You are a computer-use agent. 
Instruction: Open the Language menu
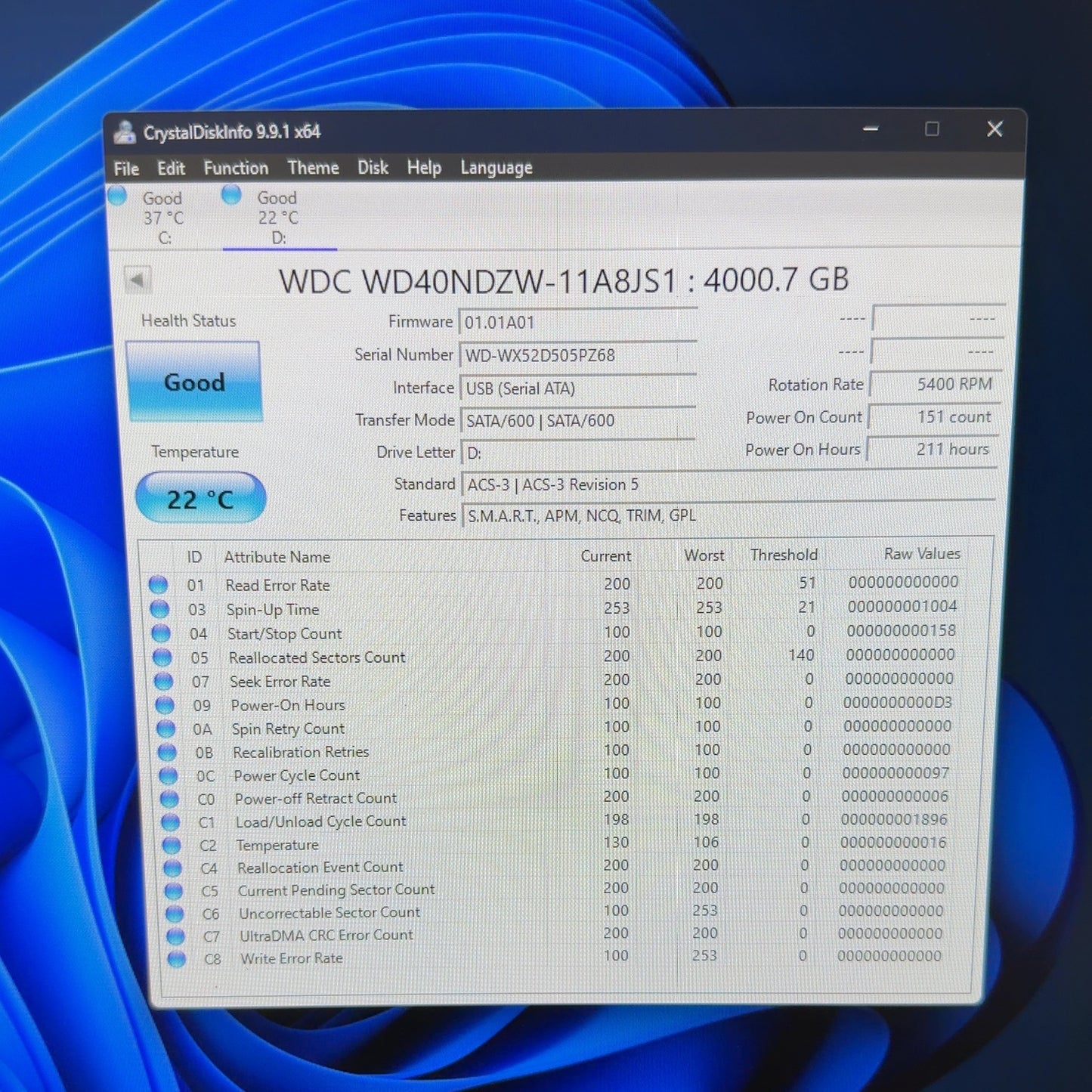coord(497,167)
